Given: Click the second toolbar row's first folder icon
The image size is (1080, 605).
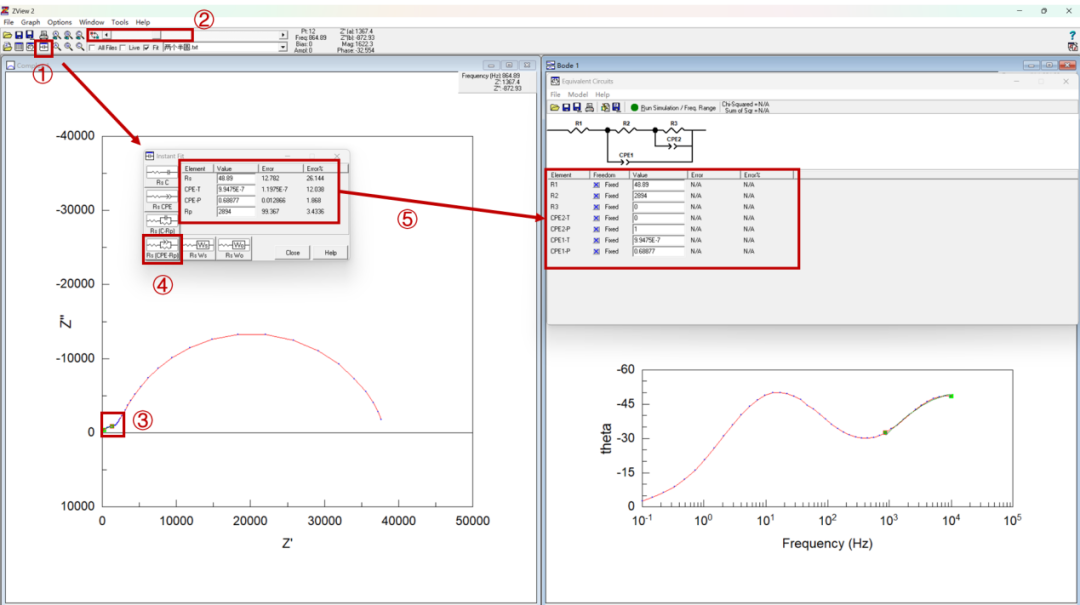Looking at the screenshot, I should pos(7,47).
